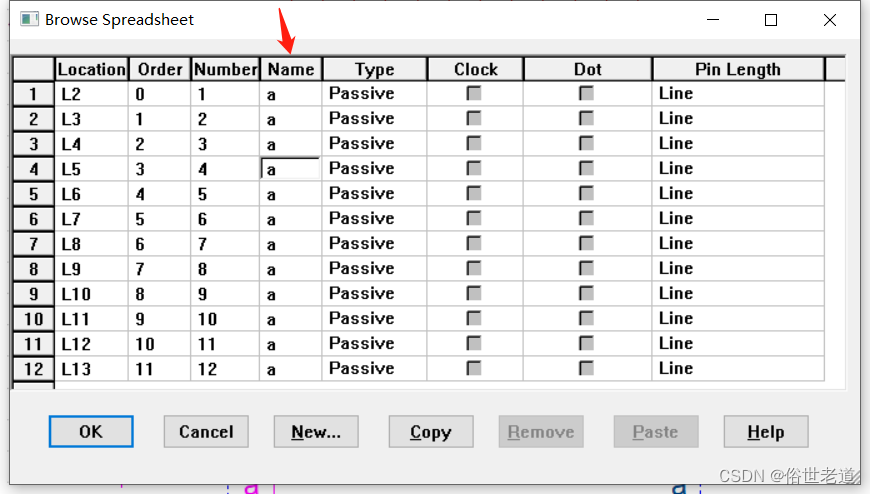The image size is (870, 494).
Task: Select the Name column header
Action: click(x=291, y=69)
